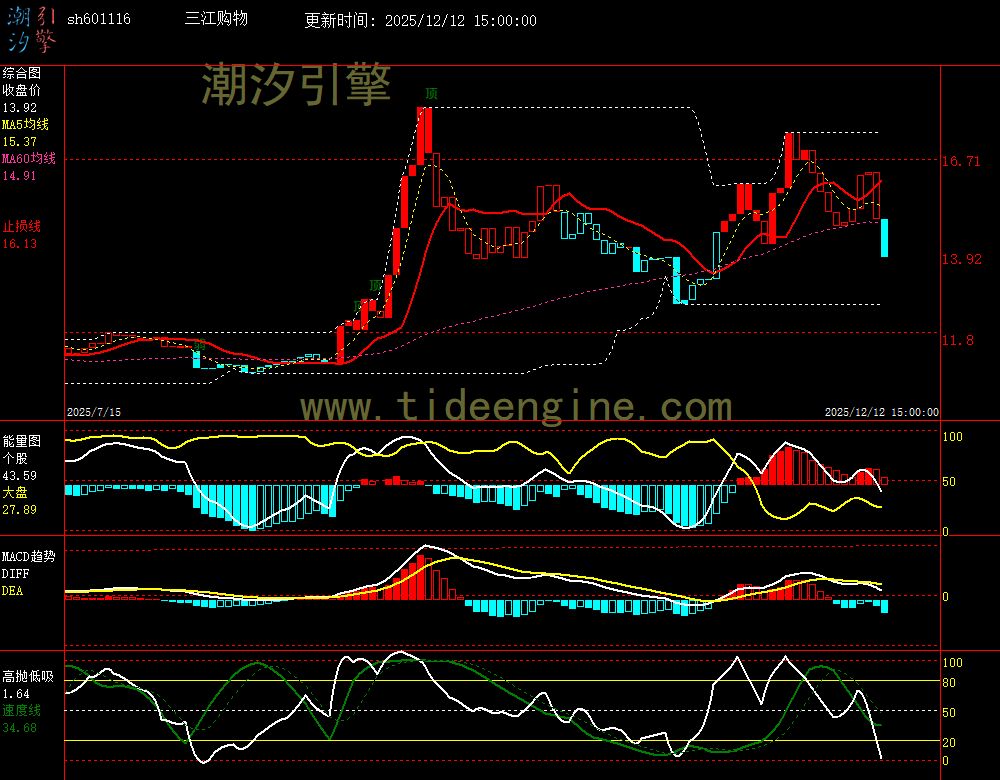Click the 潮汐引擎 logo in top-left corner
Viewport: 1000px width, 780px height.
point(30,27)
